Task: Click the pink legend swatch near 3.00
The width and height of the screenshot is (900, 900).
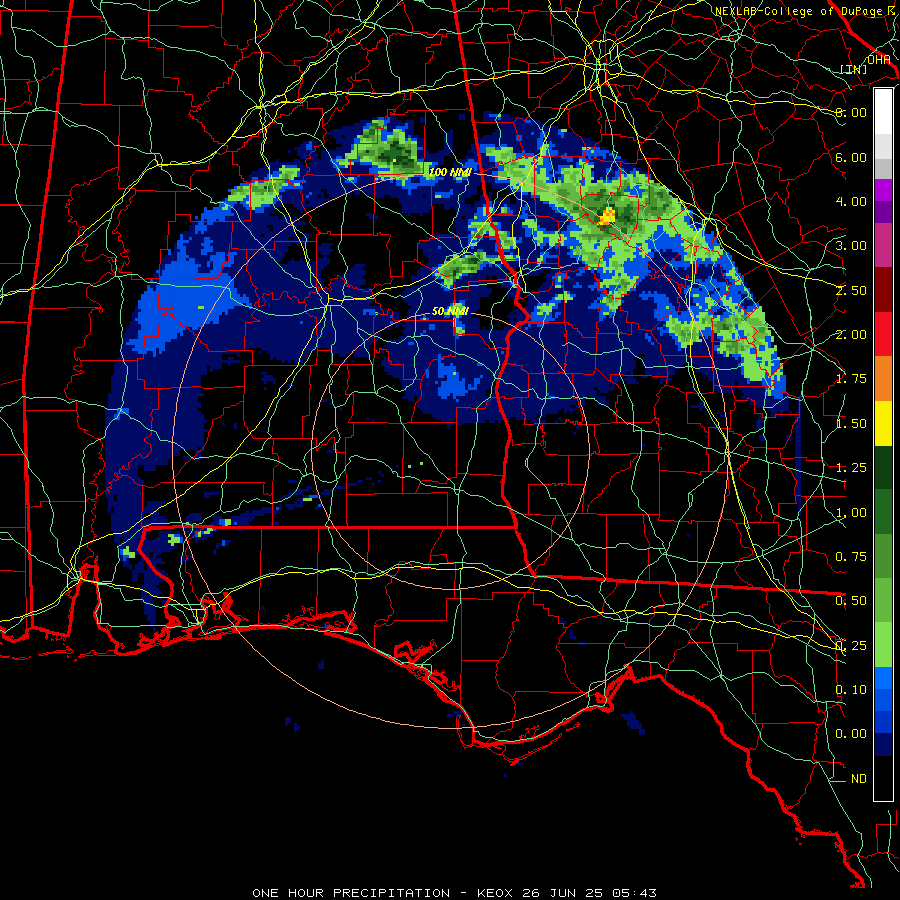Action: pyautogui.click(x=883, y=245)
